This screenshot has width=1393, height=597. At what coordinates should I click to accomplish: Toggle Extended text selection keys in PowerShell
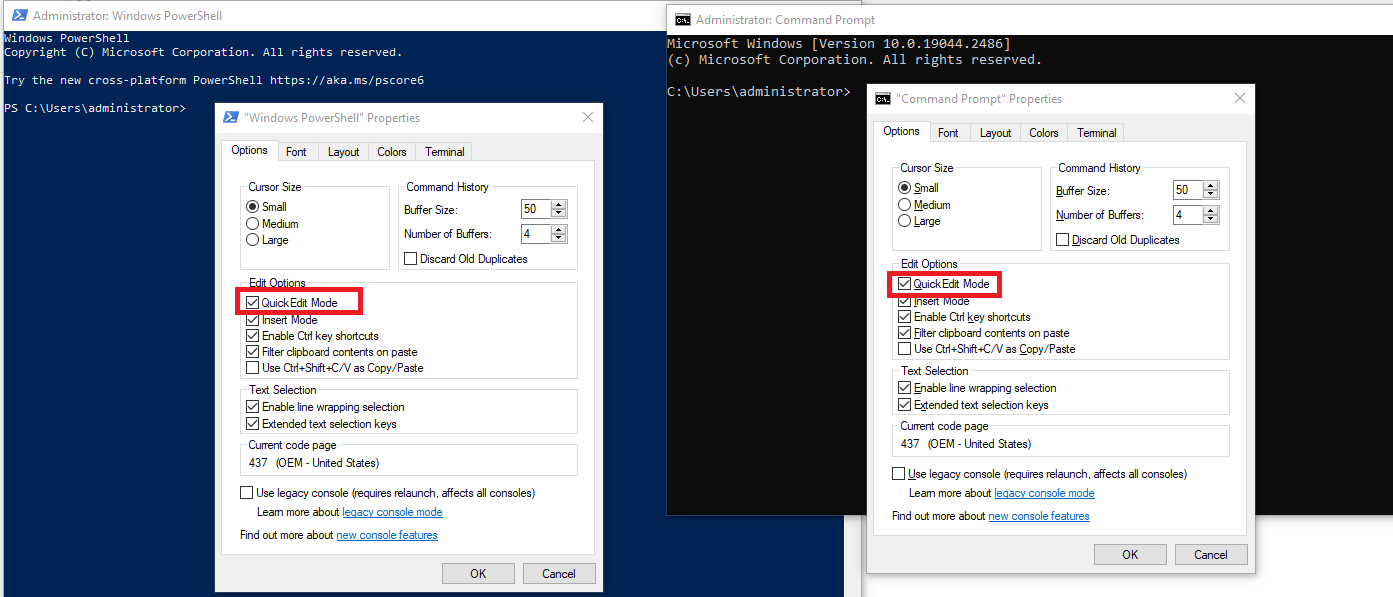click(x=253, y=424)
